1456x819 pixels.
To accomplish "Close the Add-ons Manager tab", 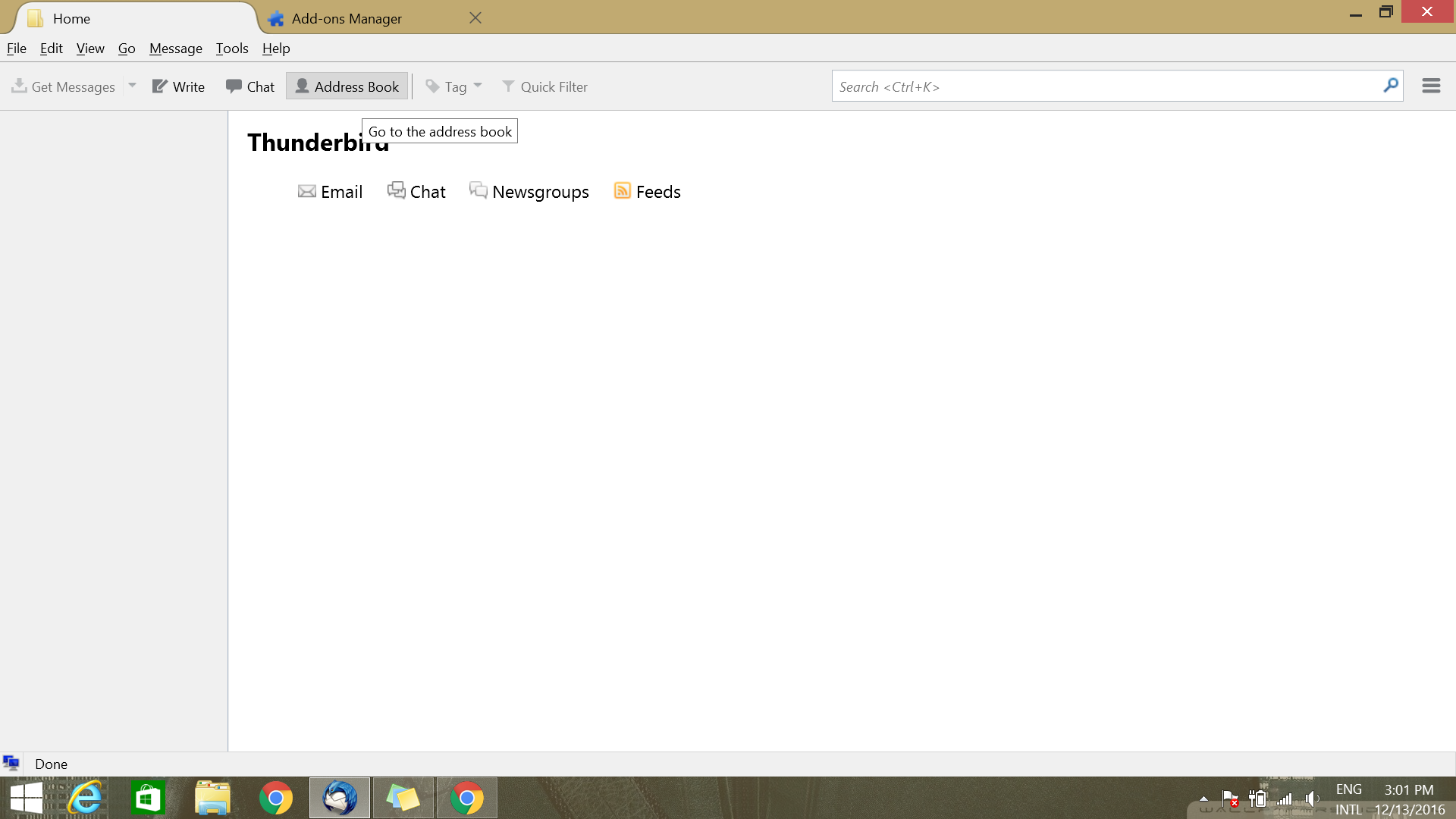I will [475, 17].
